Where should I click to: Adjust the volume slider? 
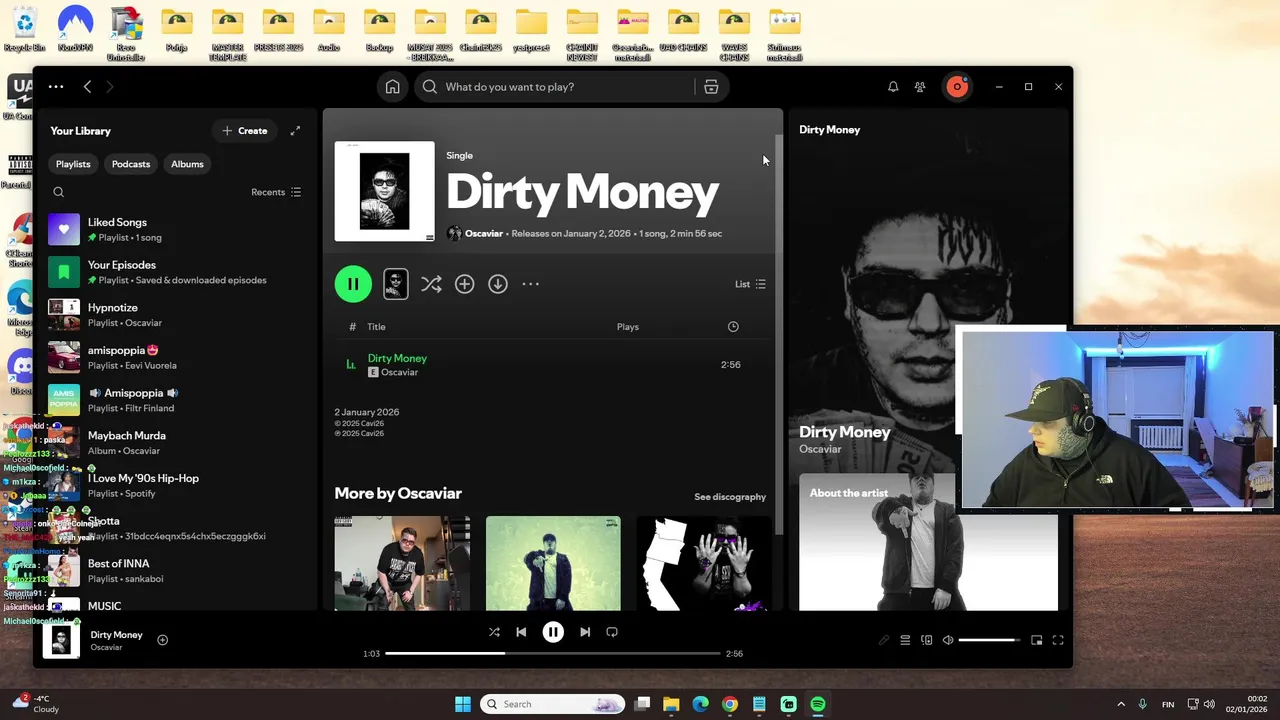click(990, 640)
